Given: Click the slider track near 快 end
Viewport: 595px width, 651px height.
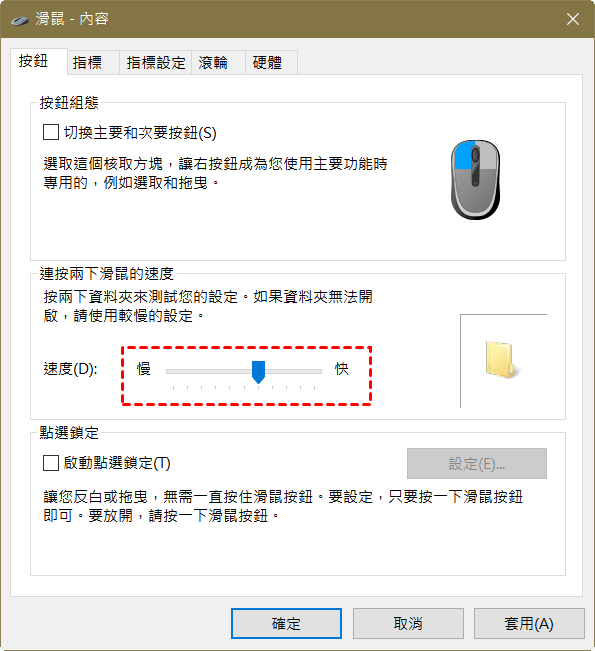Looking at the screenshot, I should point(309,372).
